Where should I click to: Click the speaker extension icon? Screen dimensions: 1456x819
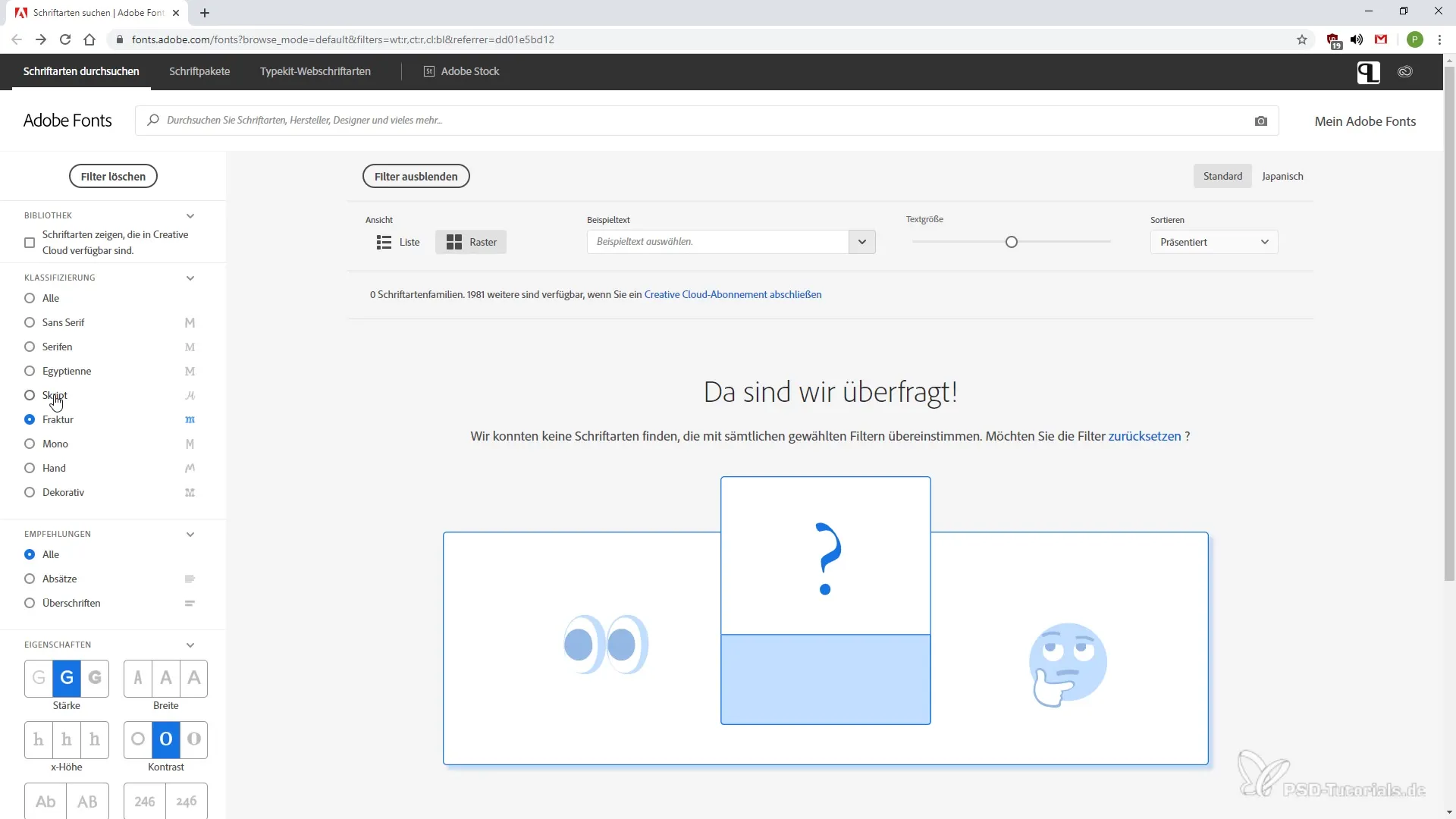(x=1357, y=39)
